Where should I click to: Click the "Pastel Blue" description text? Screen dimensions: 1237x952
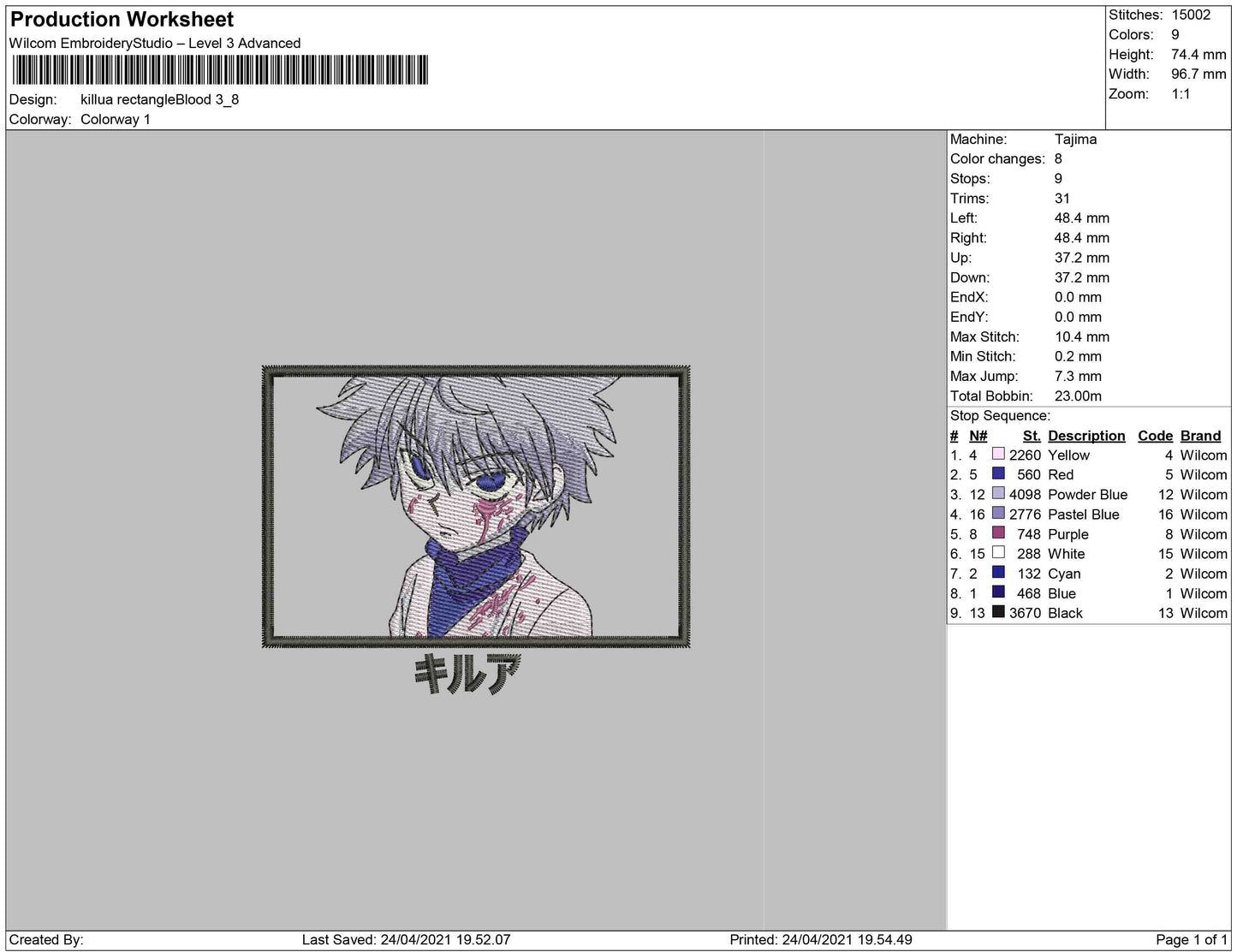point(1084,514)
